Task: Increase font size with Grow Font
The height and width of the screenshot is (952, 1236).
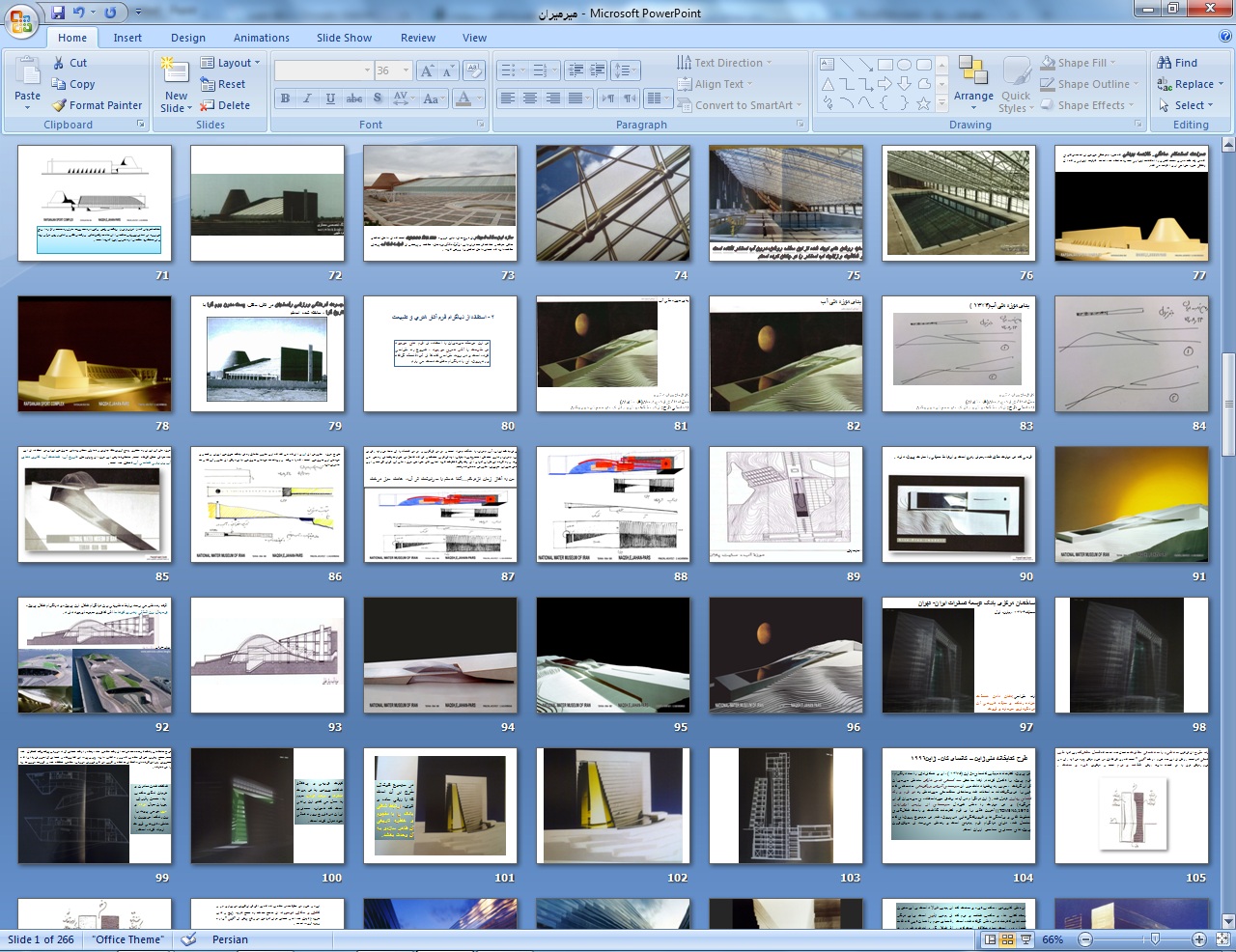Action: coord(427,70)
